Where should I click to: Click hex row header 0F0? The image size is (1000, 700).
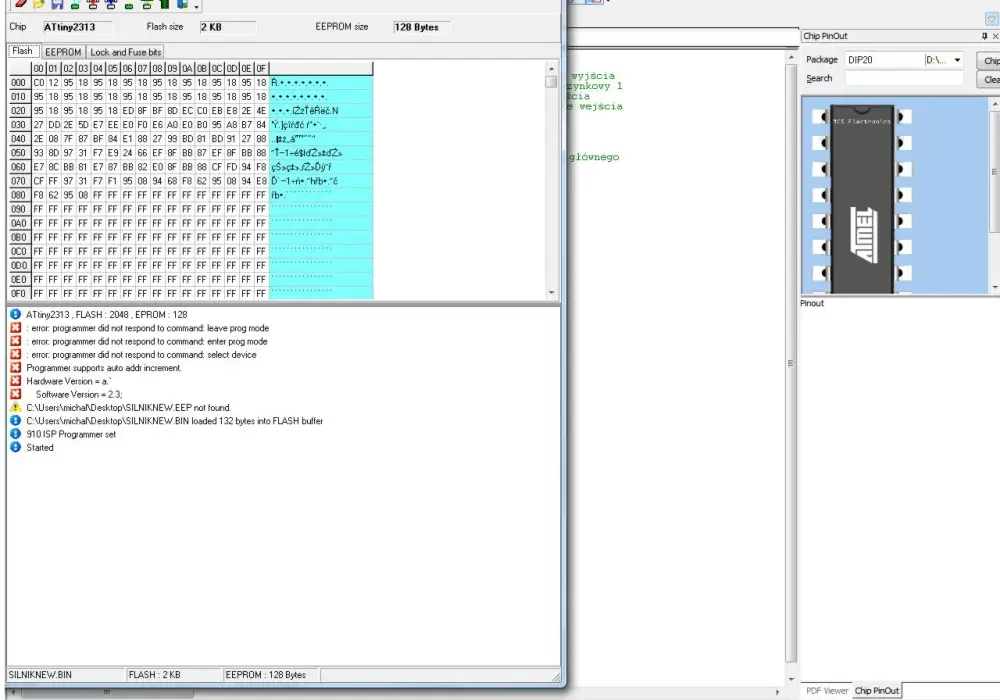point(19,293)
